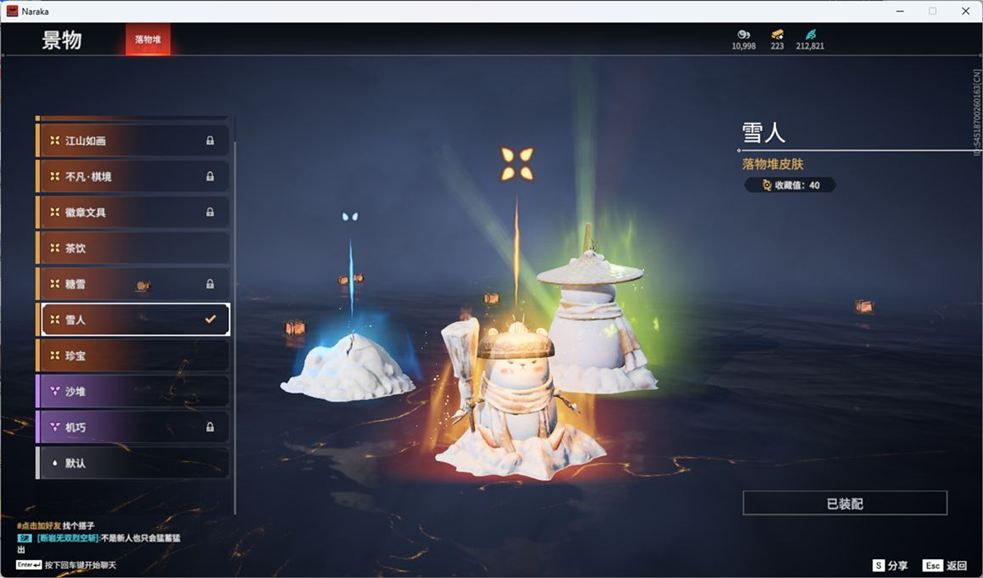Select the 糖雪 skin entry
This screenshot has width=983, height=578.
[x=132, y=284]
